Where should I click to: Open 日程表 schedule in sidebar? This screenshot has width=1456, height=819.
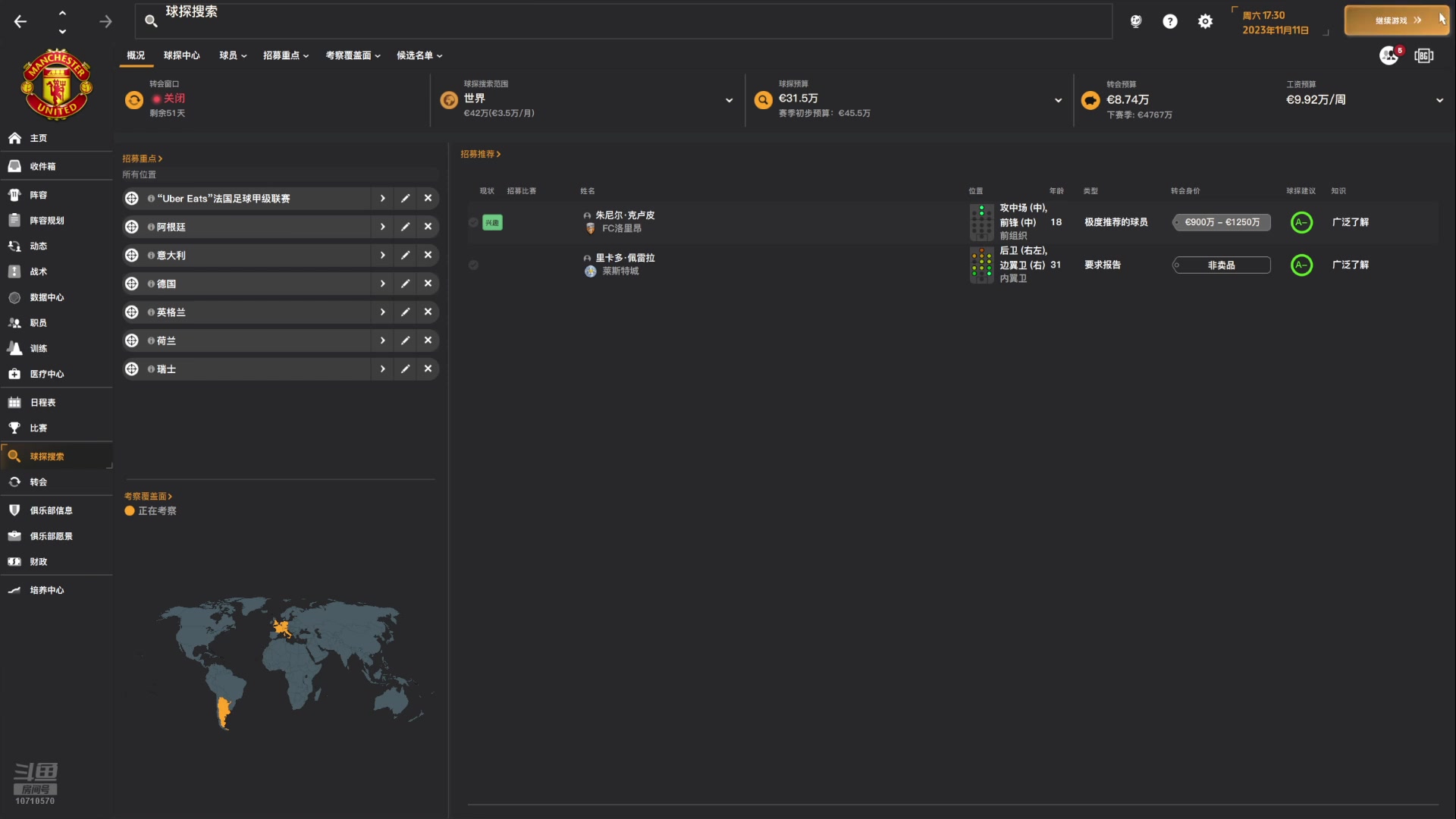pyautogui.click(x=56, y=402)
